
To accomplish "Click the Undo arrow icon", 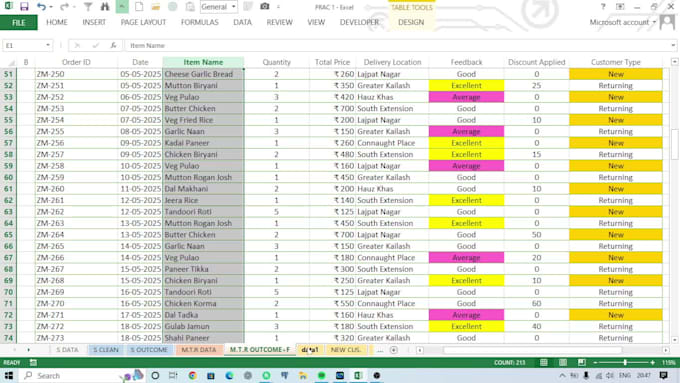I will tap(41, 7).
